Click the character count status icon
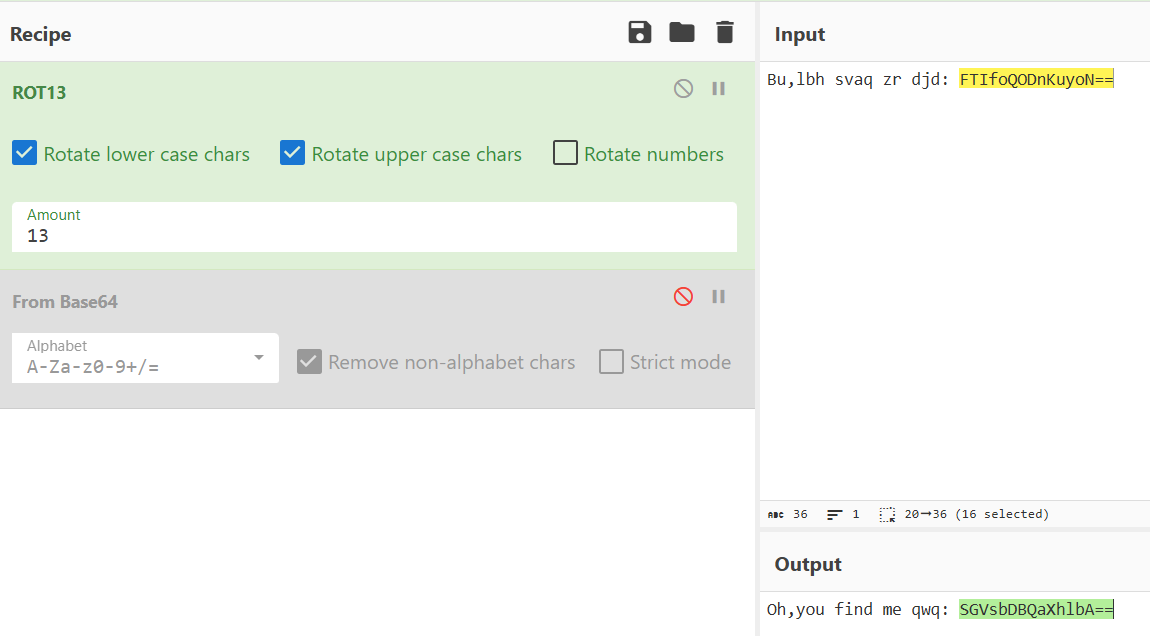This screenshot has width=1150, height=636. pyautogui.click(x=776, y=515)
